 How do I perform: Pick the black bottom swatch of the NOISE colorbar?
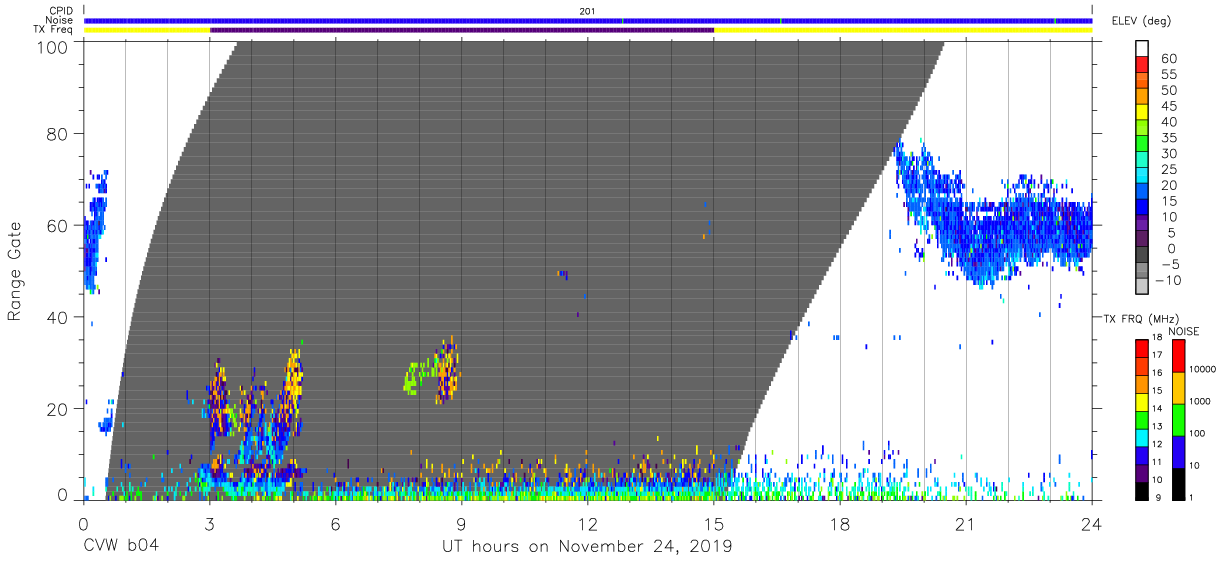click(x=1177, y=482)
